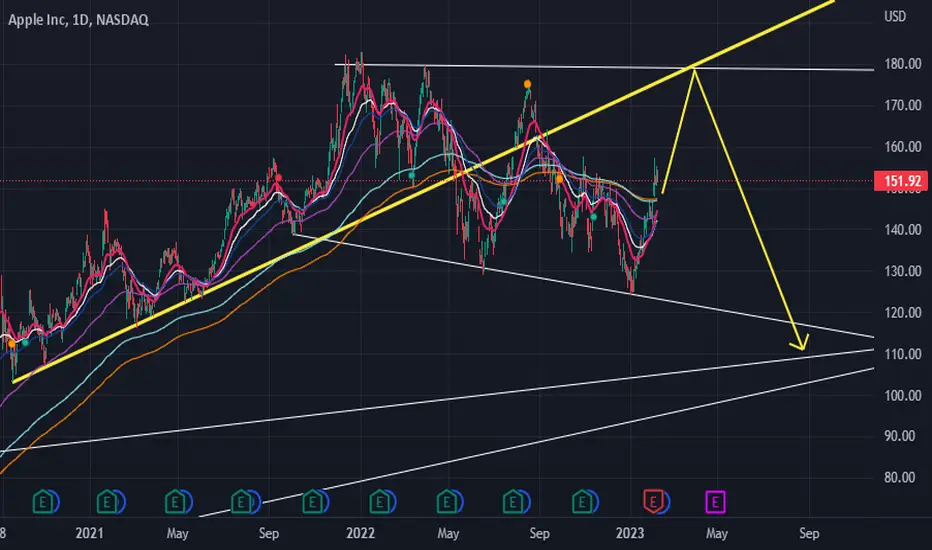This screenshot has width=932, height=550.
Task: Click the 2023 time axis label
Action: tap(630, 533)
